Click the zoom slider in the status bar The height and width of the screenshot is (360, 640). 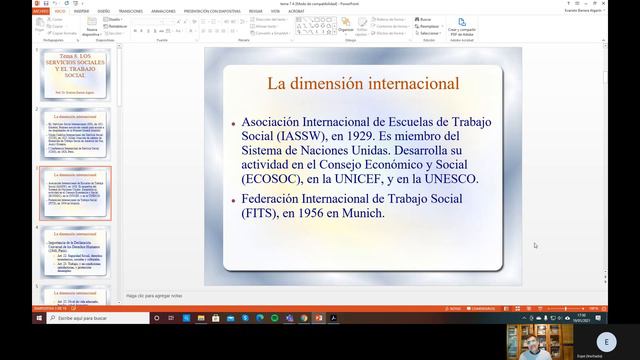[565, 309]
